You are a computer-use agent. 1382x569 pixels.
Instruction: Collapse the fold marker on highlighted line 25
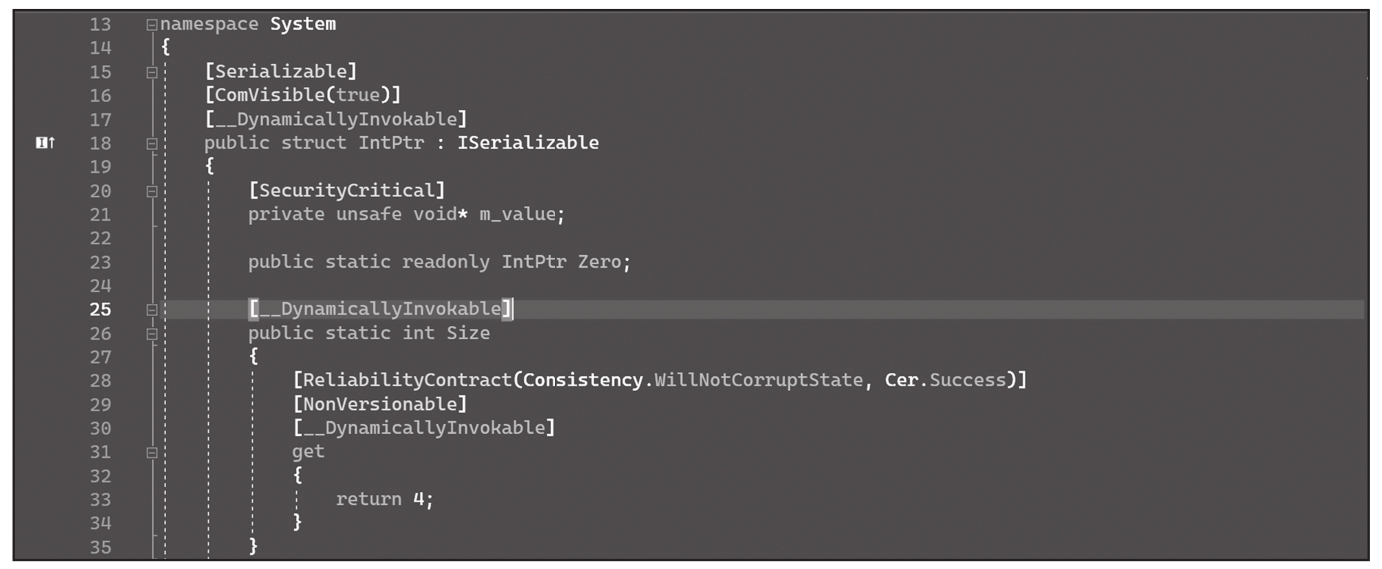tap(151, 310)
